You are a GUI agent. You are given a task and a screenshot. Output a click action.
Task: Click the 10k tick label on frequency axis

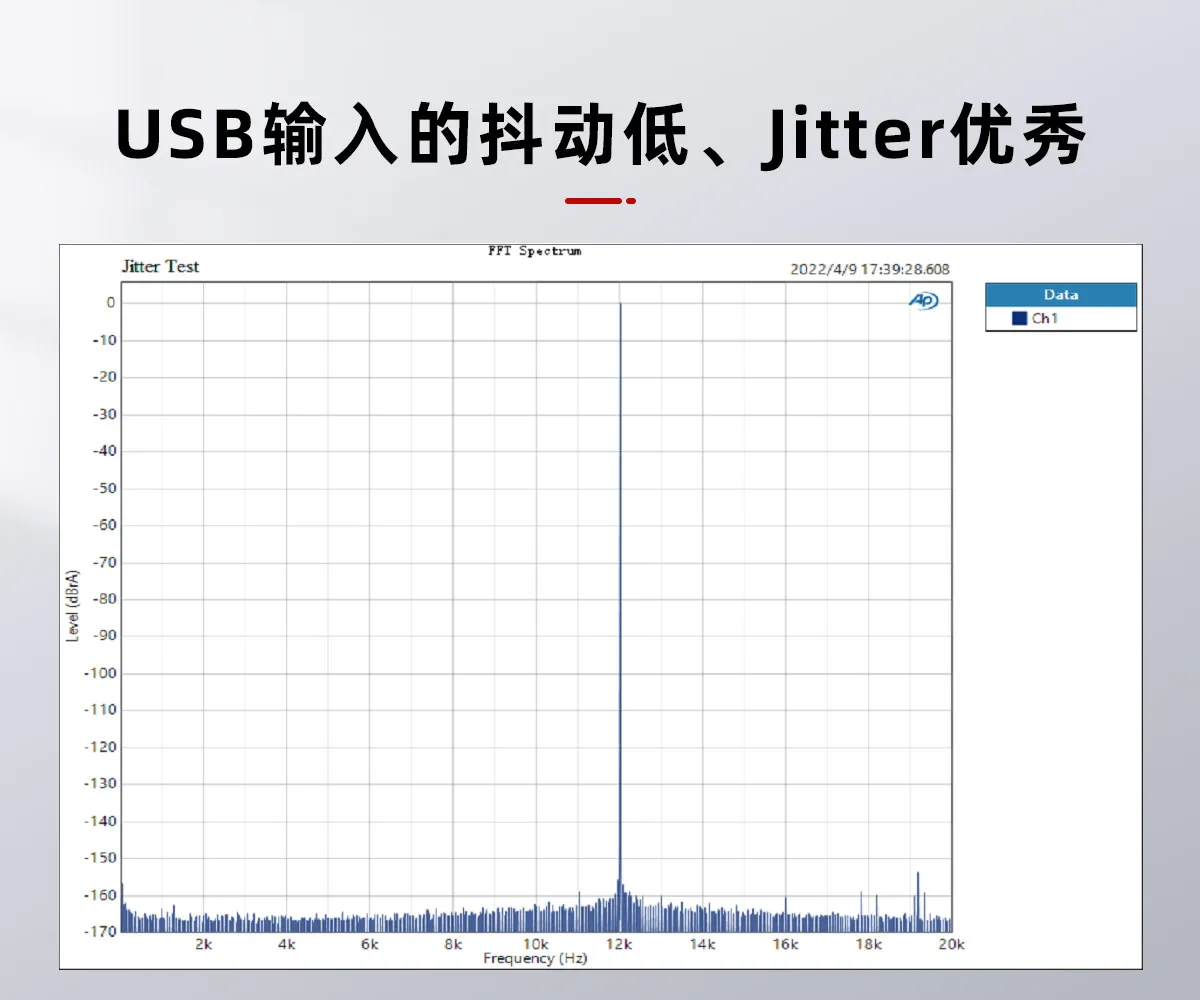(536, 945)
